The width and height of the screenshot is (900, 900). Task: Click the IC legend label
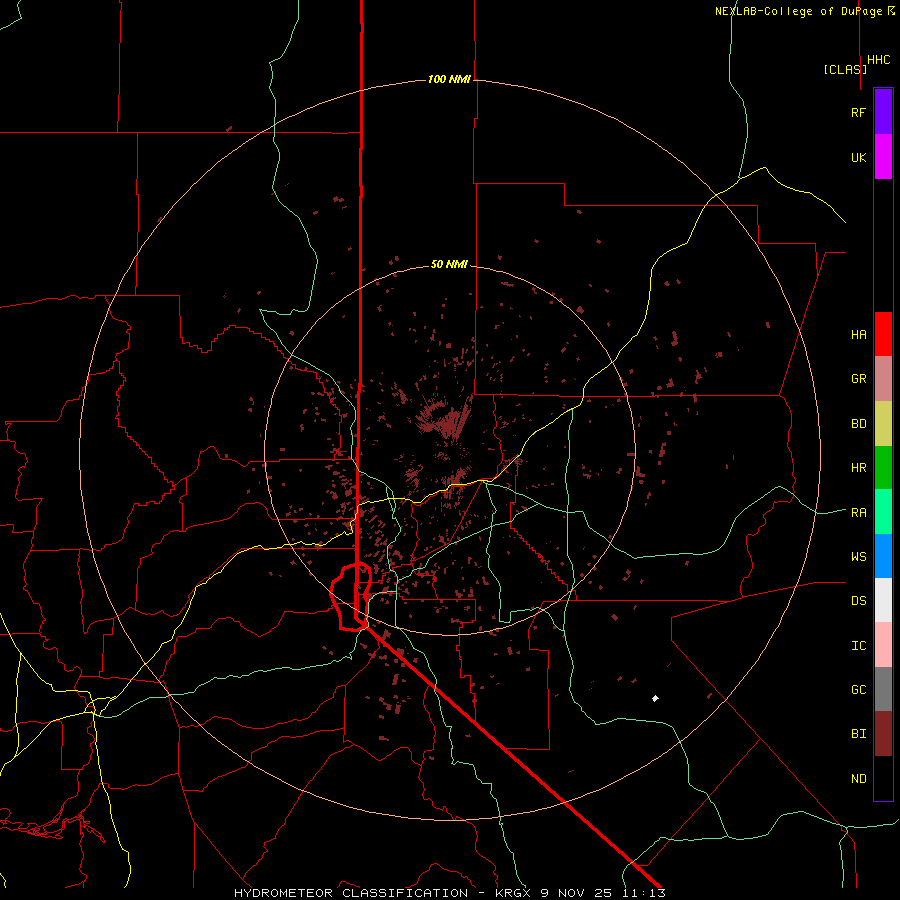[x=858, y=646]
